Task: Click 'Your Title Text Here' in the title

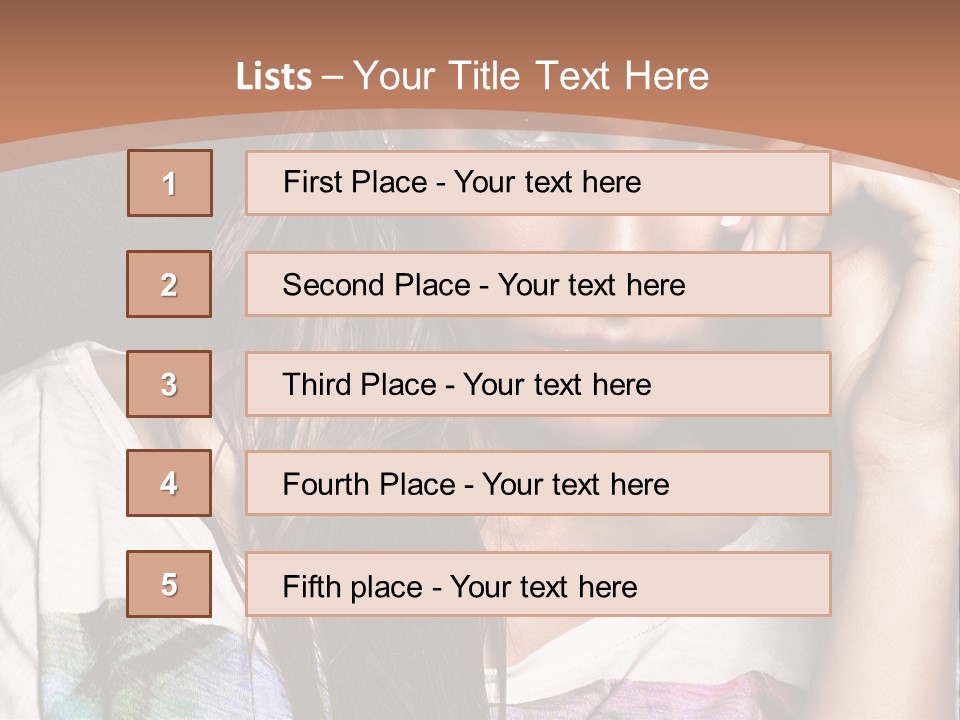Action: click(531, 76)
